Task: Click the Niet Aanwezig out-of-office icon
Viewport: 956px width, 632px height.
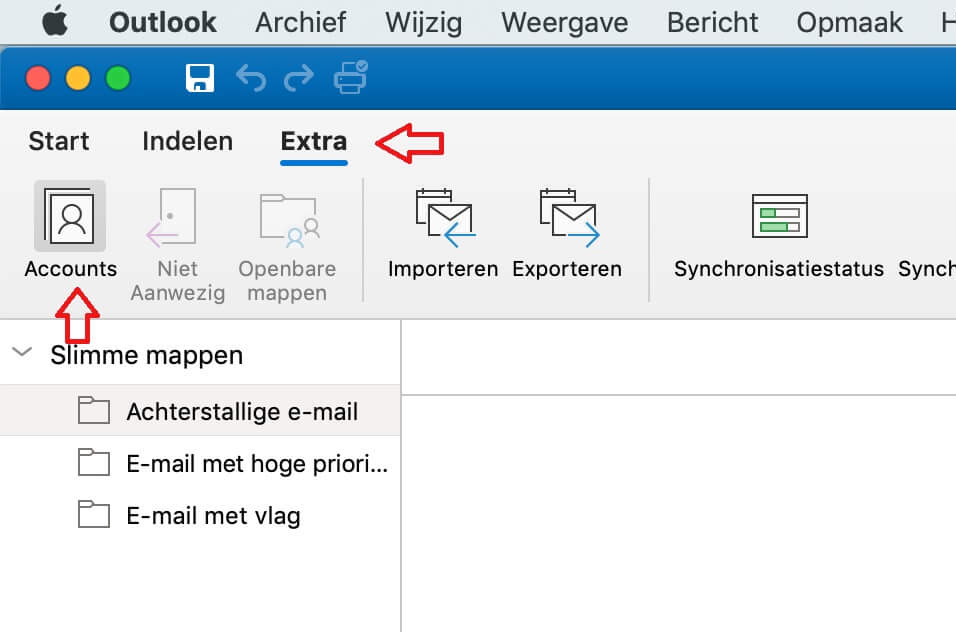Action: coord(171,218)
